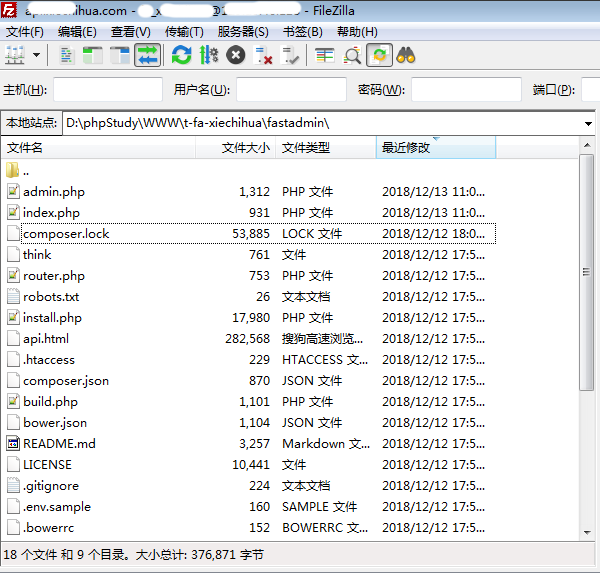Click the file list scroll up arrow
The image size is (600, 573).
tap(587, 145)
